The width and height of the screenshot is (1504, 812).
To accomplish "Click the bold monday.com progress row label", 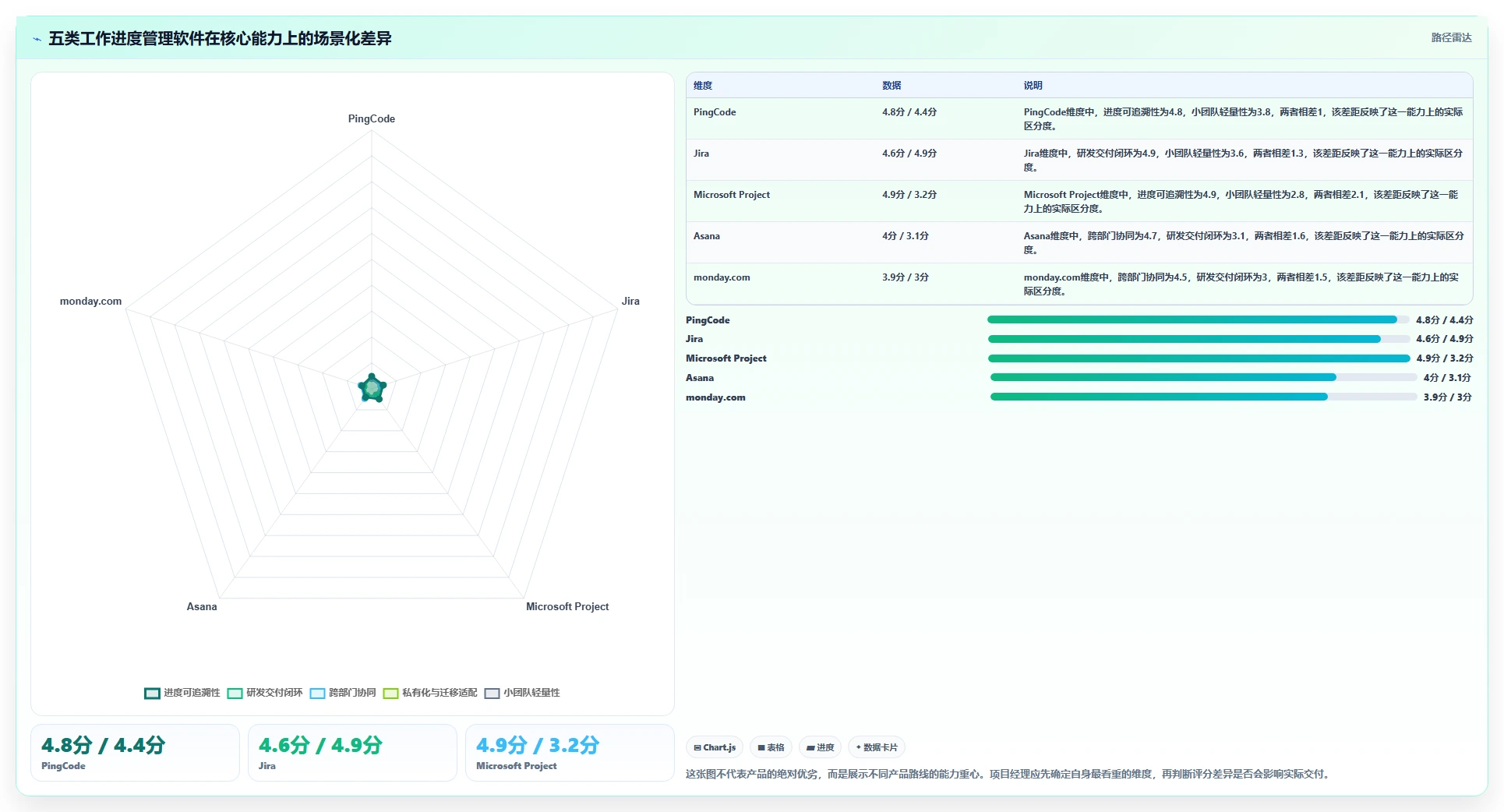I will (715, 397).
